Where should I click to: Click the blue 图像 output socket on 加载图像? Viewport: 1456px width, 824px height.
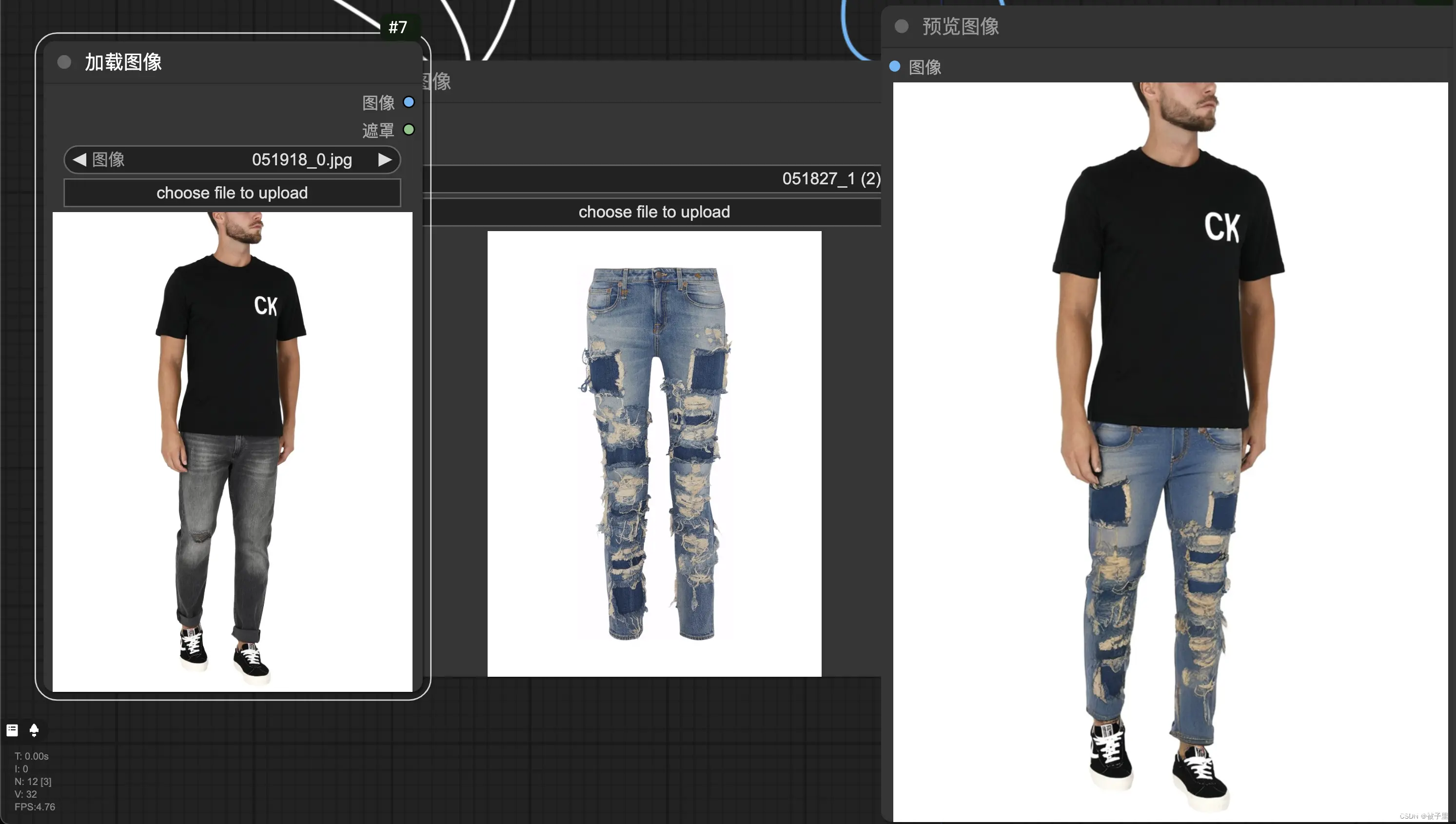coord(409,102)
